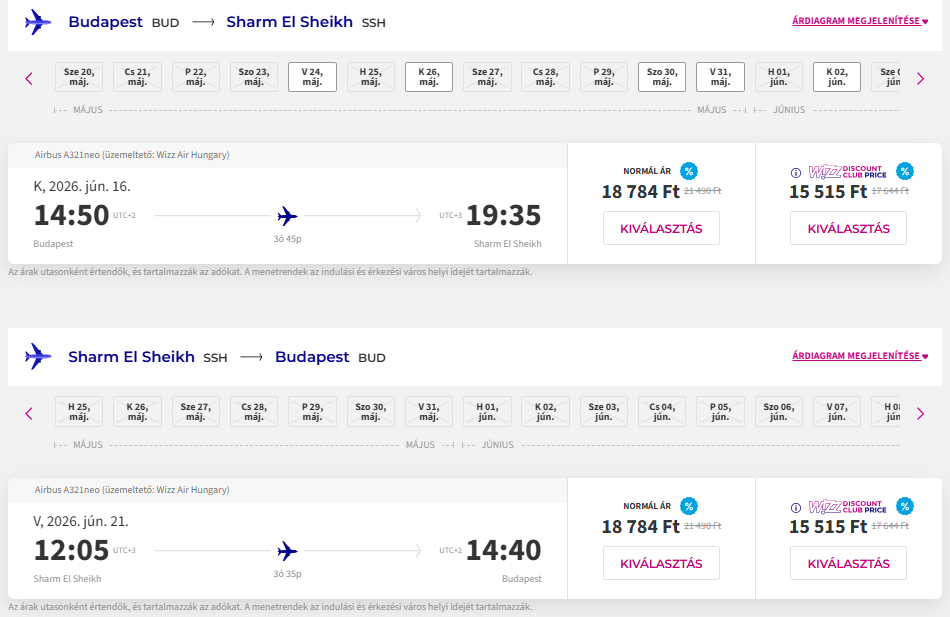
Task: Click the info icon beside return Wizz Discount Club
Action: click(x=796, y=507)
